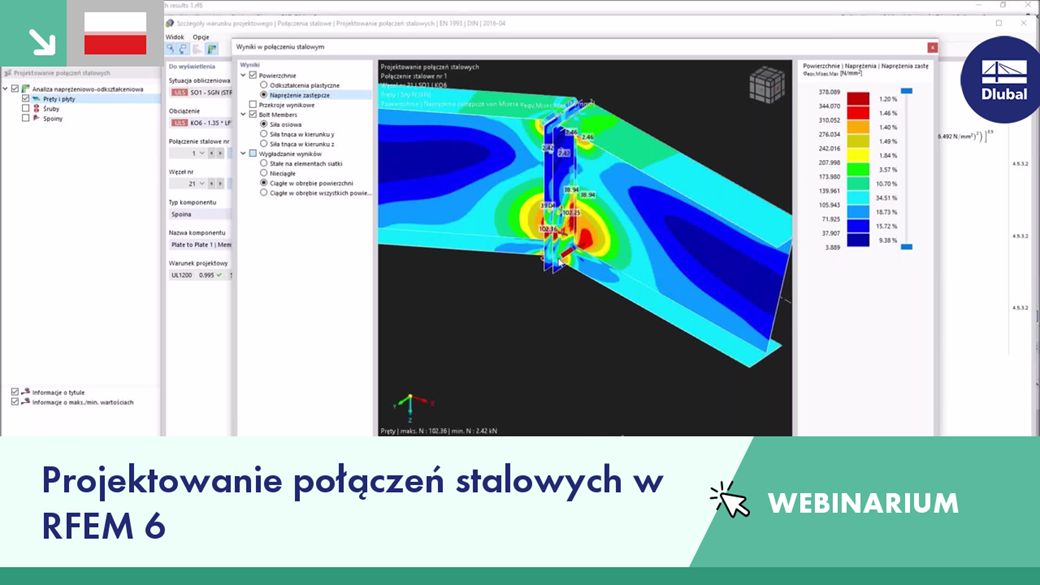The image size is (1040, 585).
Task: Select Siła tnąca w kierunku z
Action: 263,144
